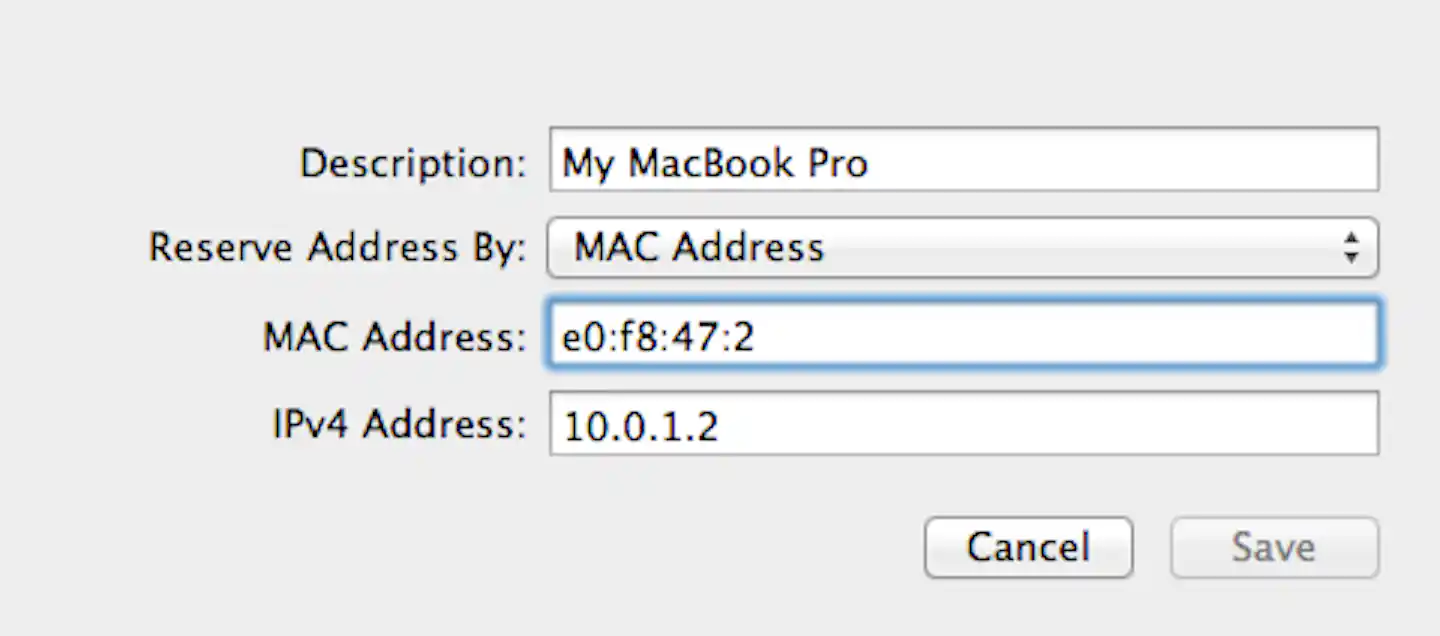Click the lower arrow of the popup stepper

point(1351,256)
